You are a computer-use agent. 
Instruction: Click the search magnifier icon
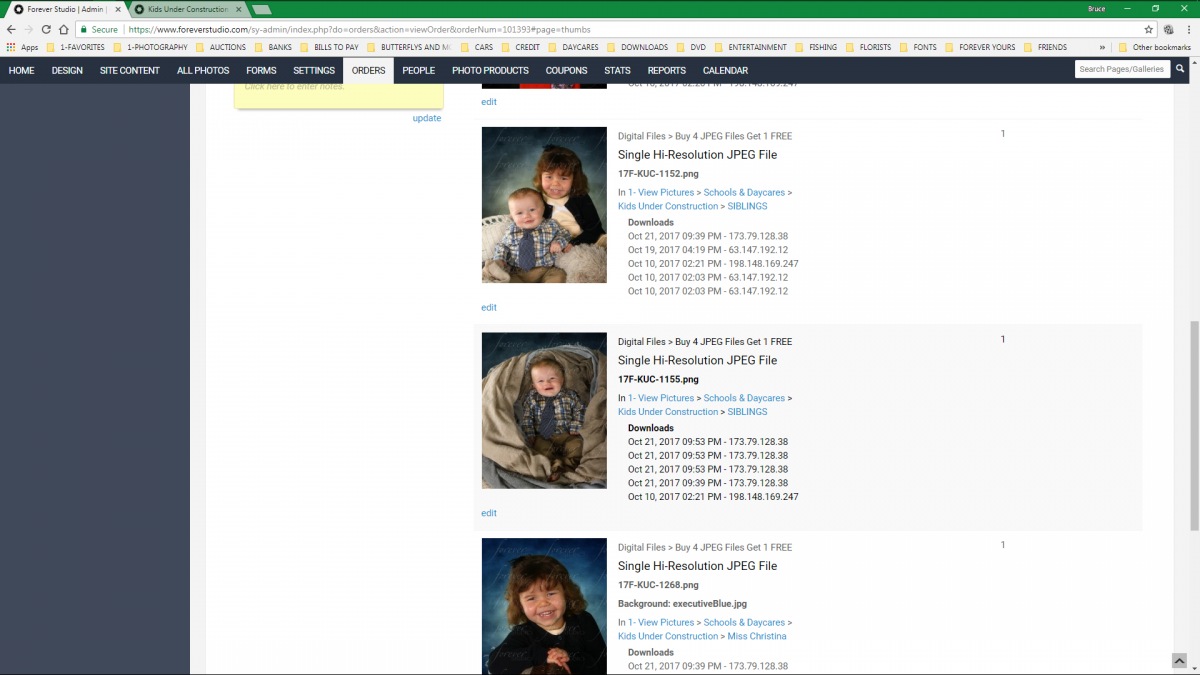pos(1180,69)
